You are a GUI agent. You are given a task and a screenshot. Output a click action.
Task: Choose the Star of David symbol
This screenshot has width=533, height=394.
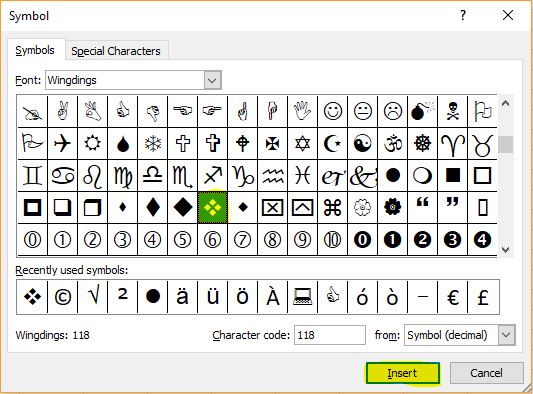click(x=303, y=143)
